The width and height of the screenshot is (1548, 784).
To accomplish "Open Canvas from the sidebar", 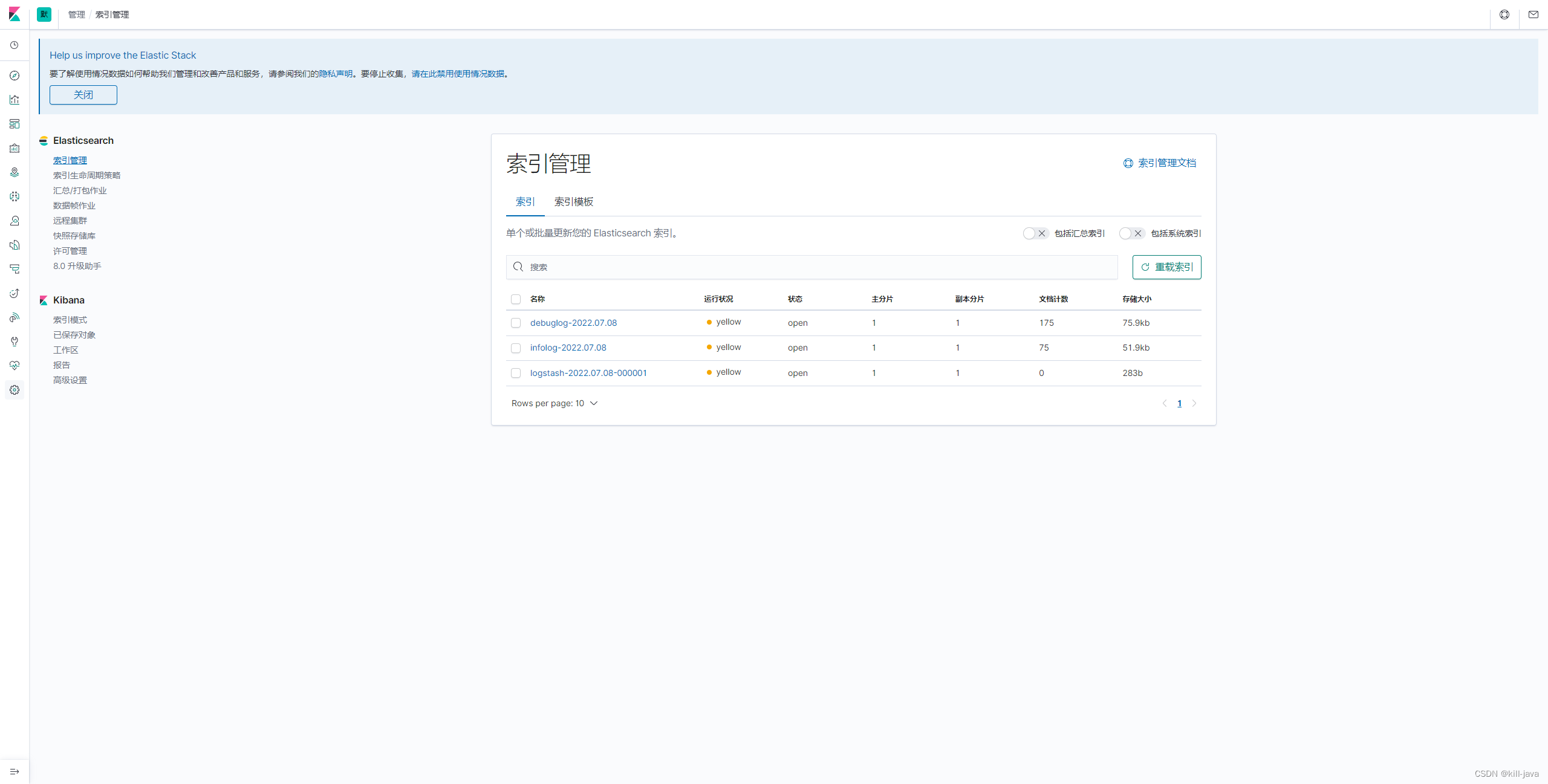I will point(15,148).
